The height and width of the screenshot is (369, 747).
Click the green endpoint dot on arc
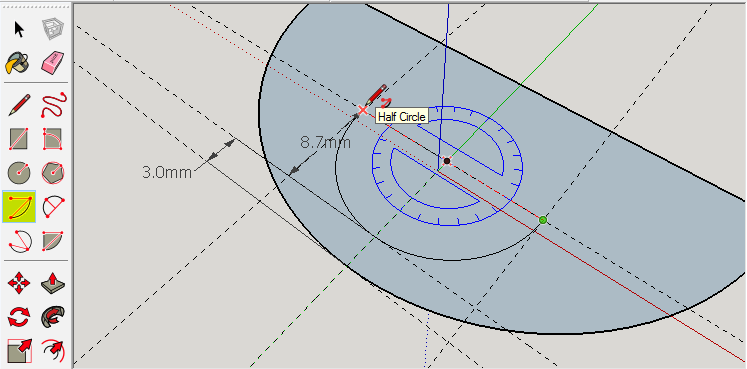(x=543, y=219)
